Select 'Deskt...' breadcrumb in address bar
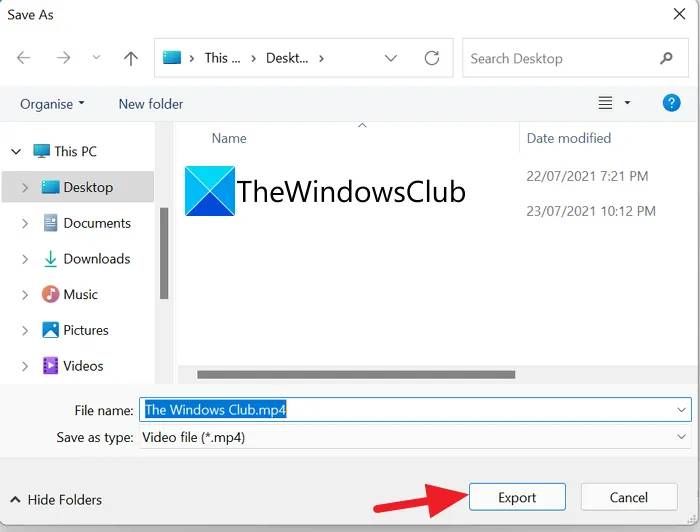 (287, 58)
